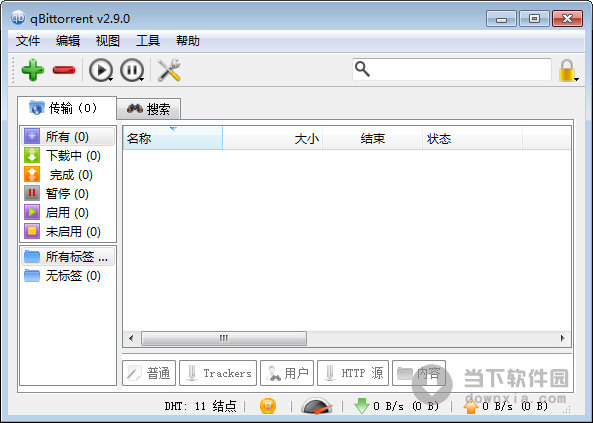Viewport: 593px width, 423px height.
Task: Click the pause toolbar button
Action: 132,70
